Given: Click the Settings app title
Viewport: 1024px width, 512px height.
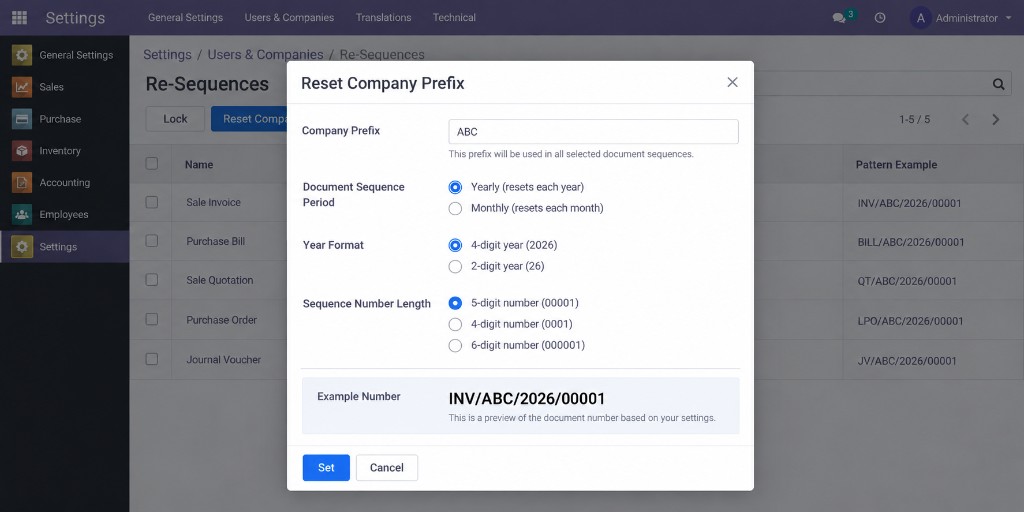Looking at the screenshot, I should coord(75,18).
